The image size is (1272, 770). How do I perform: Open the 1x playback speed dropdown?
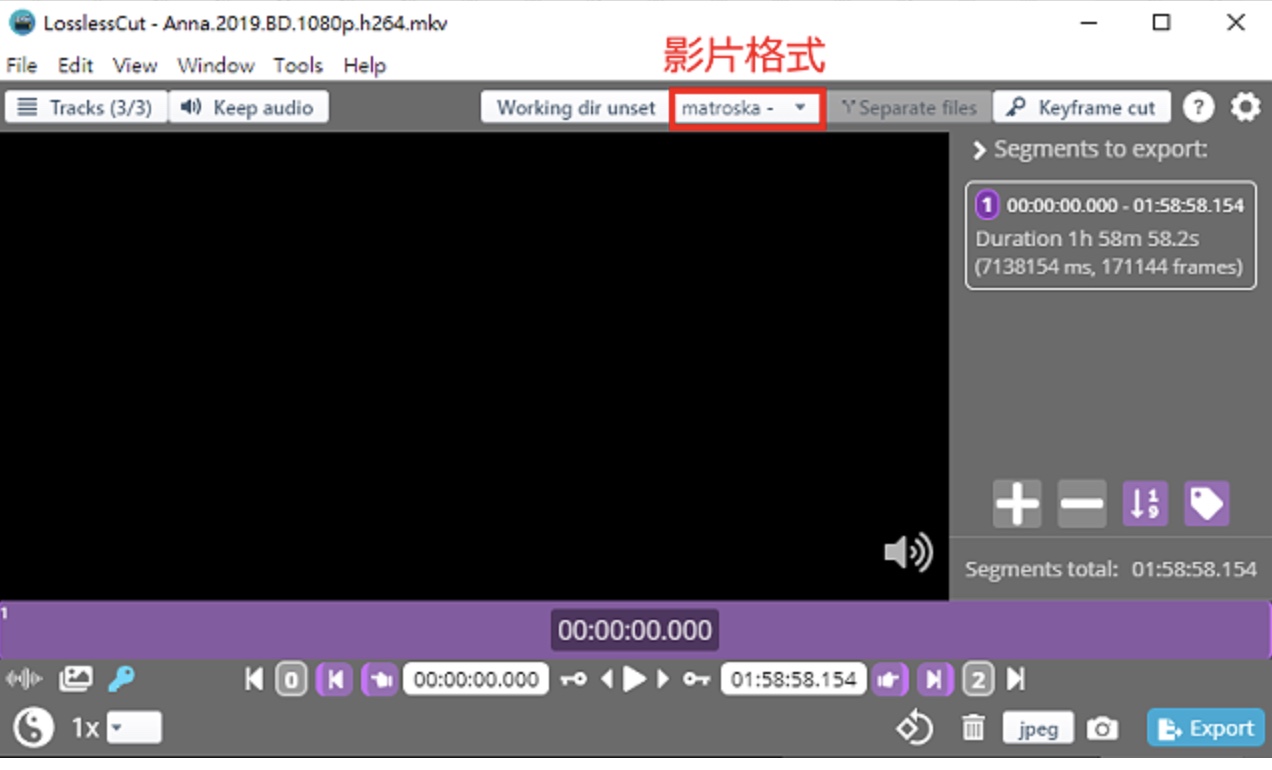133,728
